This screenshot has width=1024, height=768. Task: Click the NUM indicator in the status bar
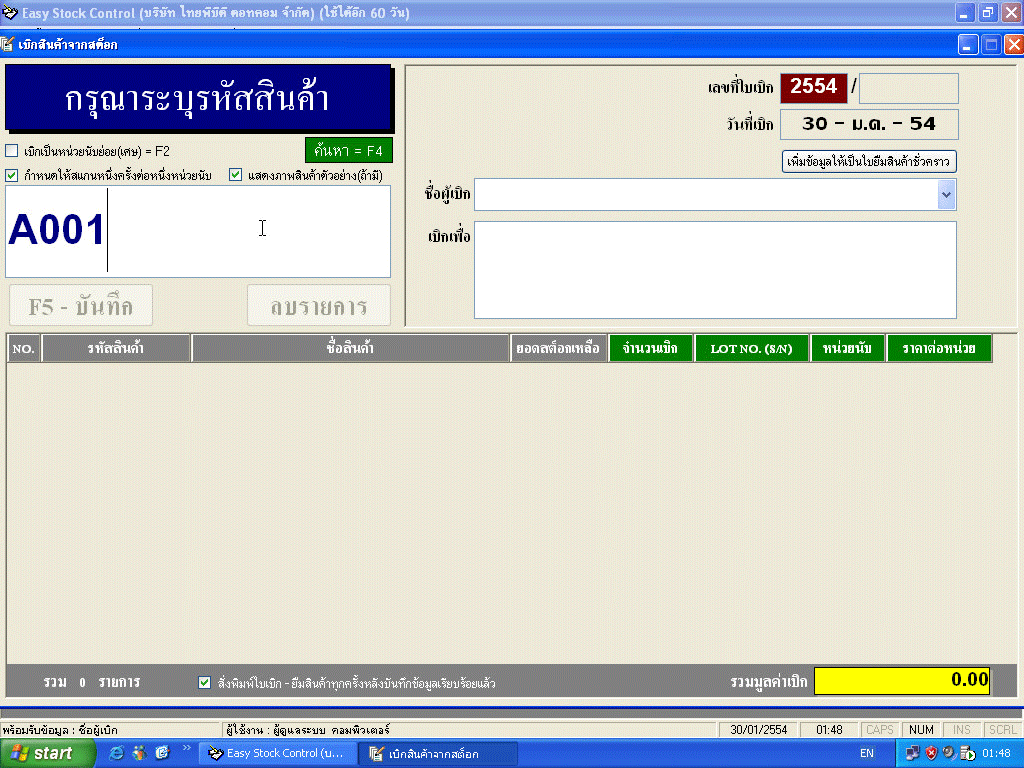tap(920, 729)
